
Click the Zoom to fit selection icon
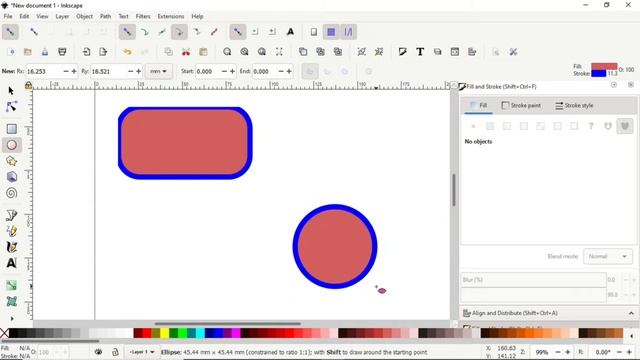coord(227,52)
